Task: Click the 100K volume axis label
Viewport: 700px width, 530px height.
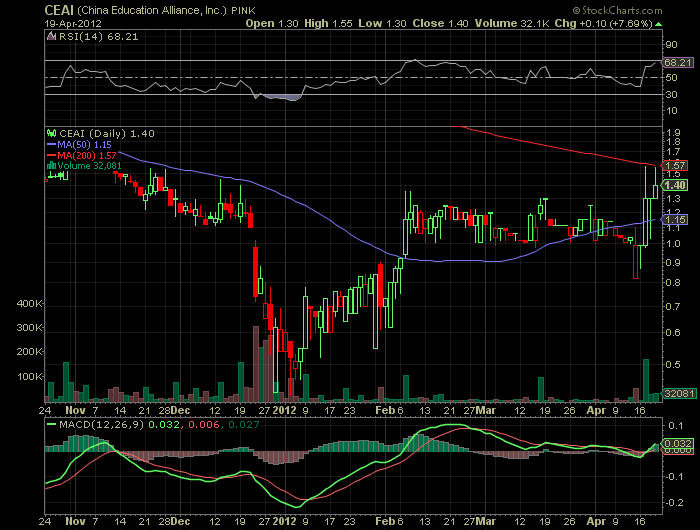Action: click(30, 377)
